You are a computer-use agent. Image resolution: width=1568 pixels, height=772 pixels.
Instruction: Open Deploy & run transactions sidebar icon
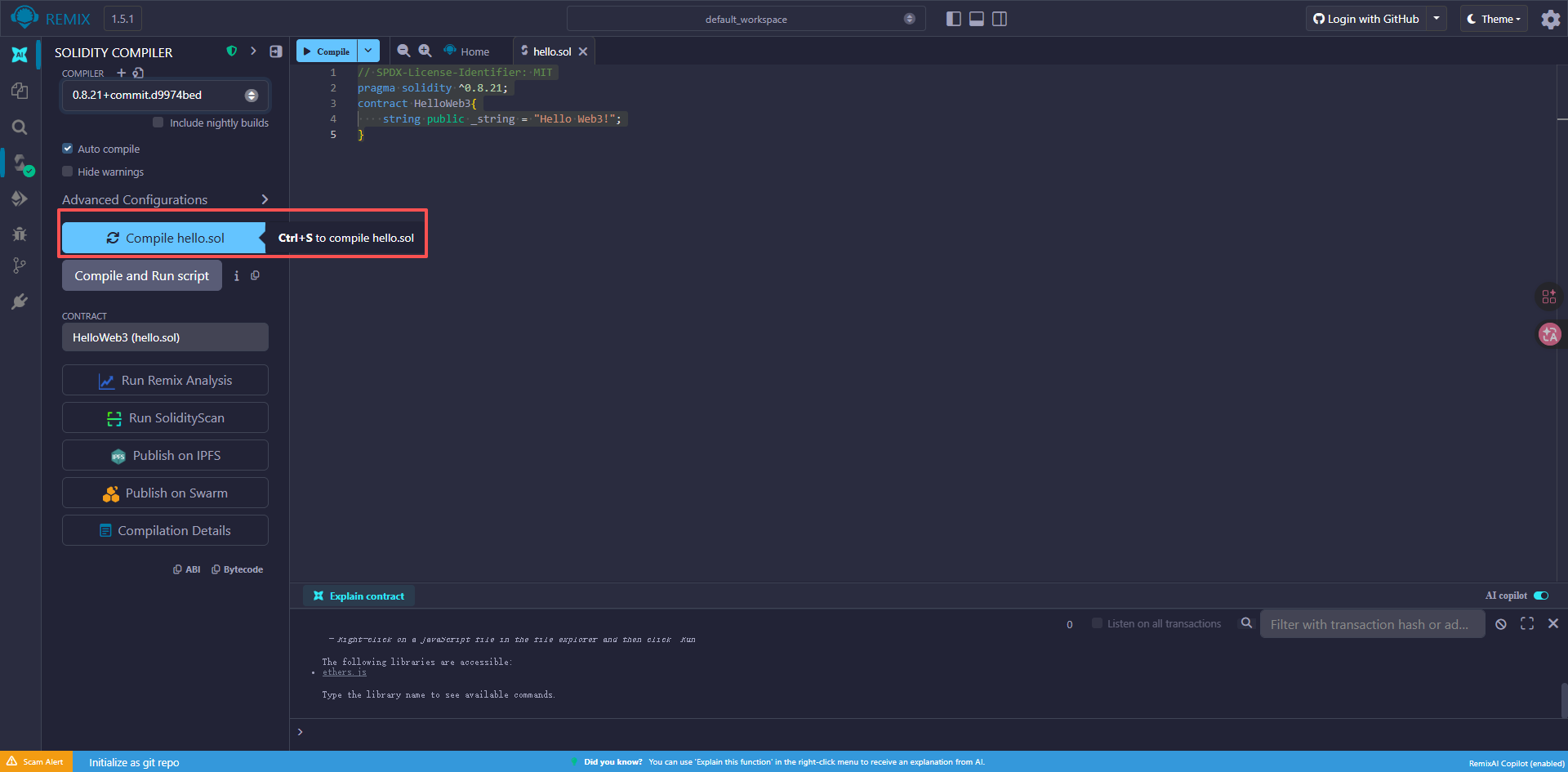(20, 199)
